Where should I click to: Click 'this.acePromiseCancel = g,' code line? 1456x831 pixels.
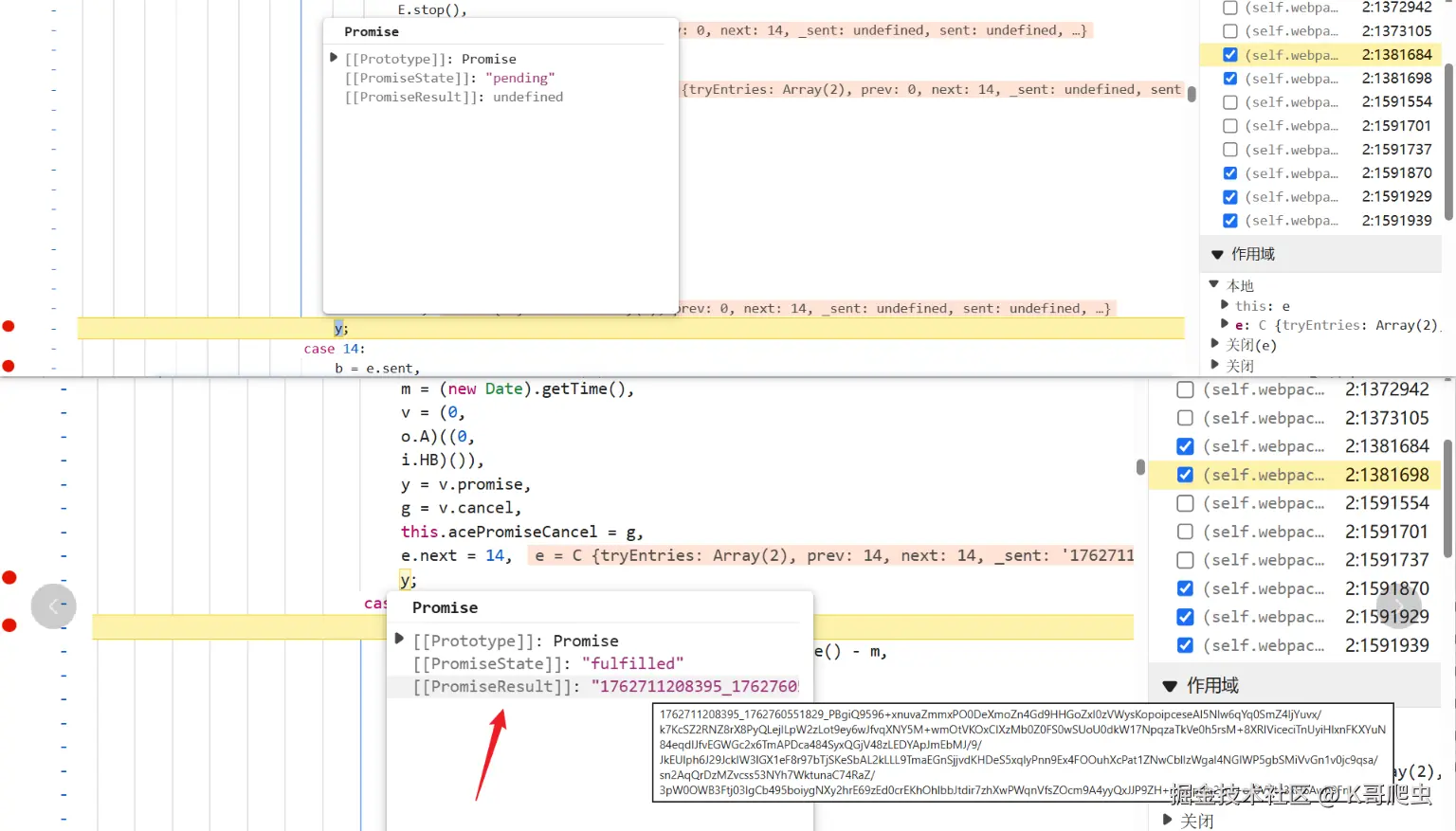[522, 533]
